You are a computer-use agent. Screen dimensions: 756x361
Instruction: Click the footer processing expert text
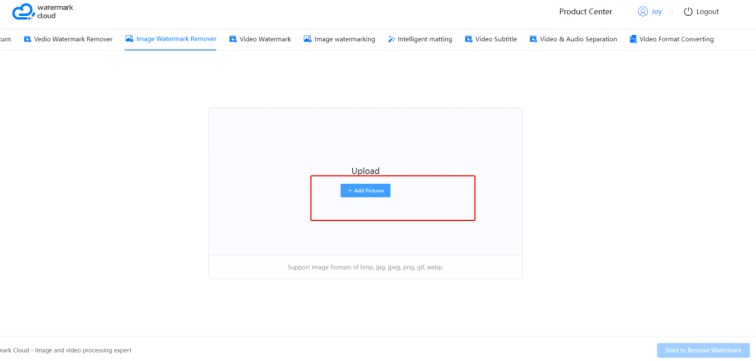[x=66, y=350]
